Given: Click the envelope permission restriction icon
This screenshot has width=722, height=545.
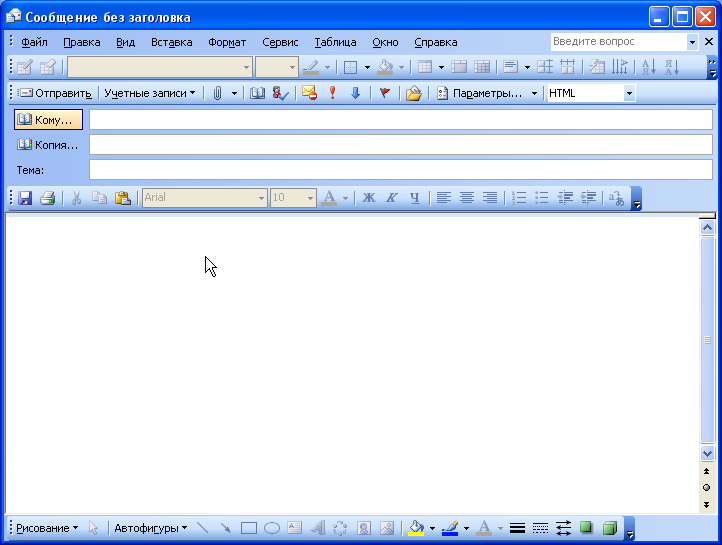Looking at the screenshot, I should (309, 93).
